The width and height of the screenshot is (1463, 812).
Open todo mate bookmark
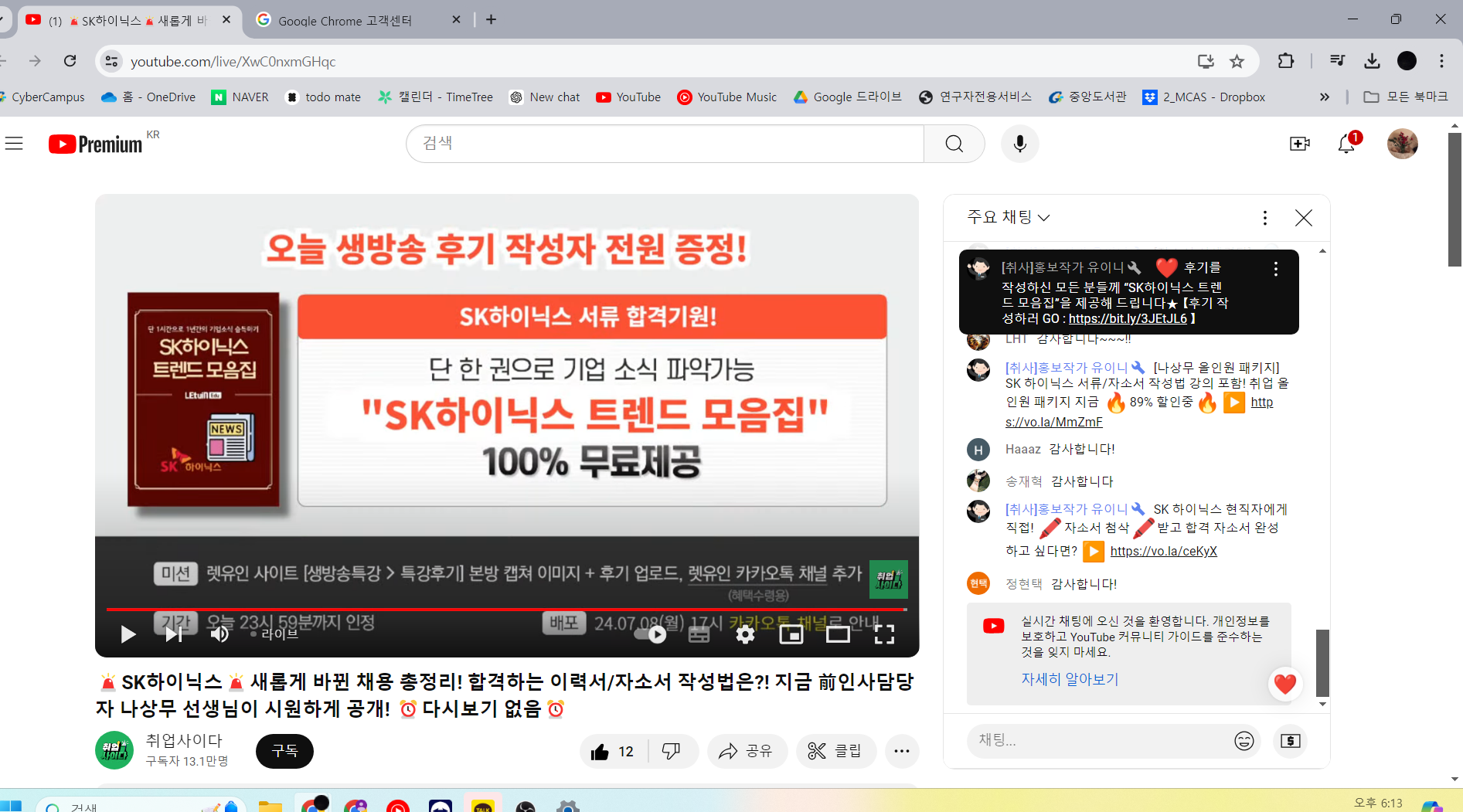click(x=323, y=97)
